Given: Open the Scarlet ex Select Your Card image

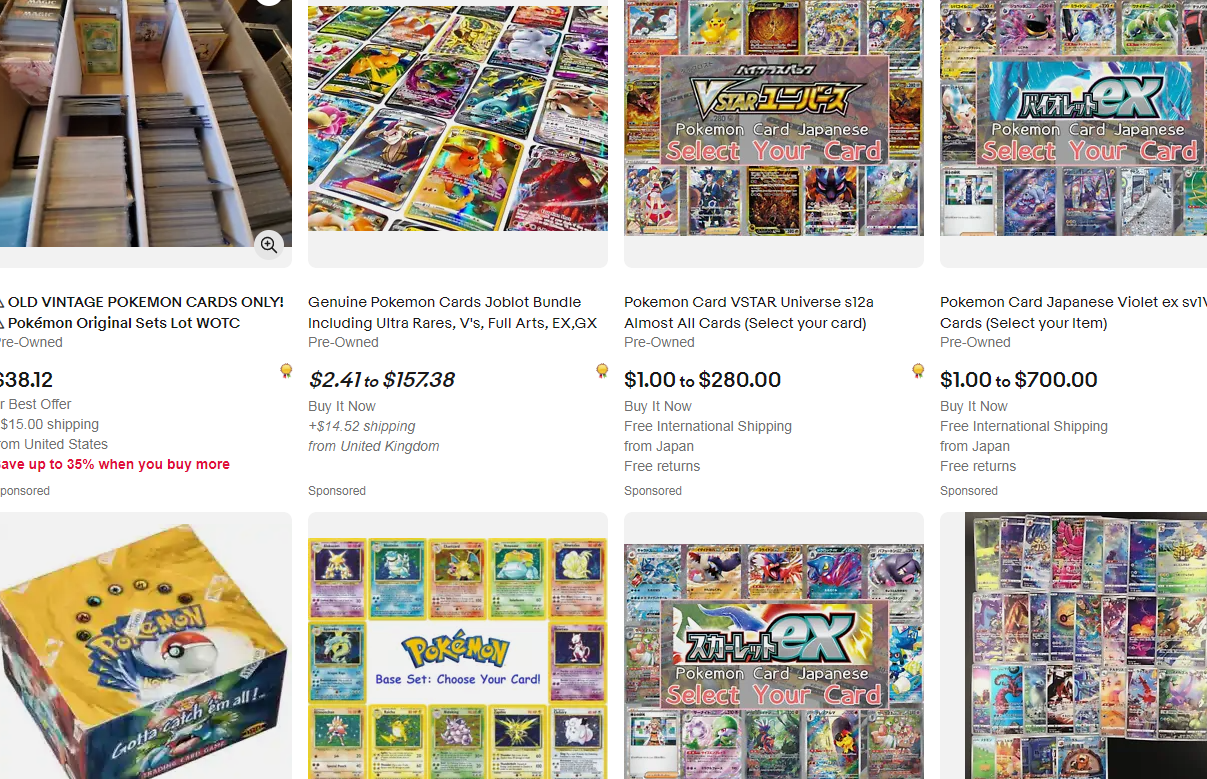Looking at the screenshot, I should click(x=774, y=661).
